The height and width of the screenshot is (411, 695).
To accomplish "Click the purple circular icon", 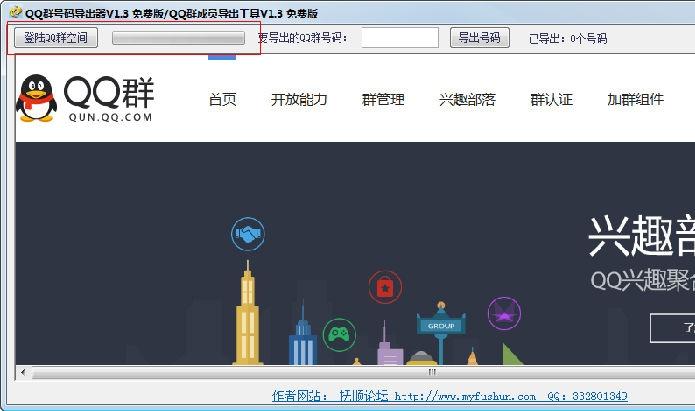I will [504, 313].
